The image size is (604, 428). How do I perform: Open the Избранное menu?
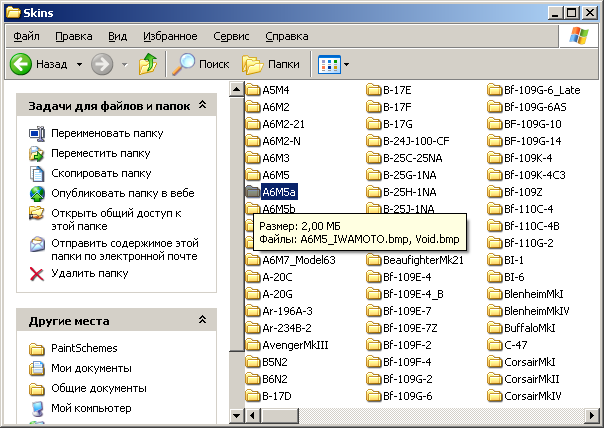(170, 36)
